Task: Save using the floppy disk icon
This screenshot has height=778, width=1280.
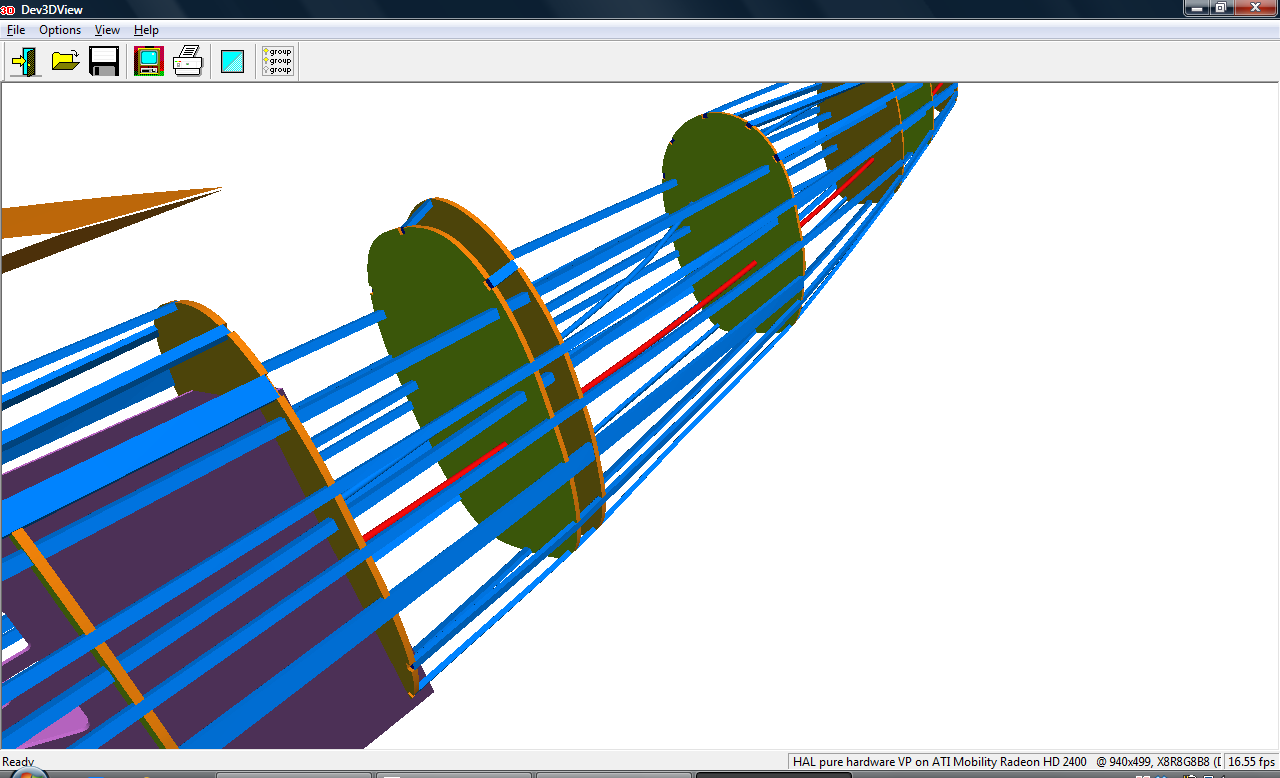Action: pos(104,61)
